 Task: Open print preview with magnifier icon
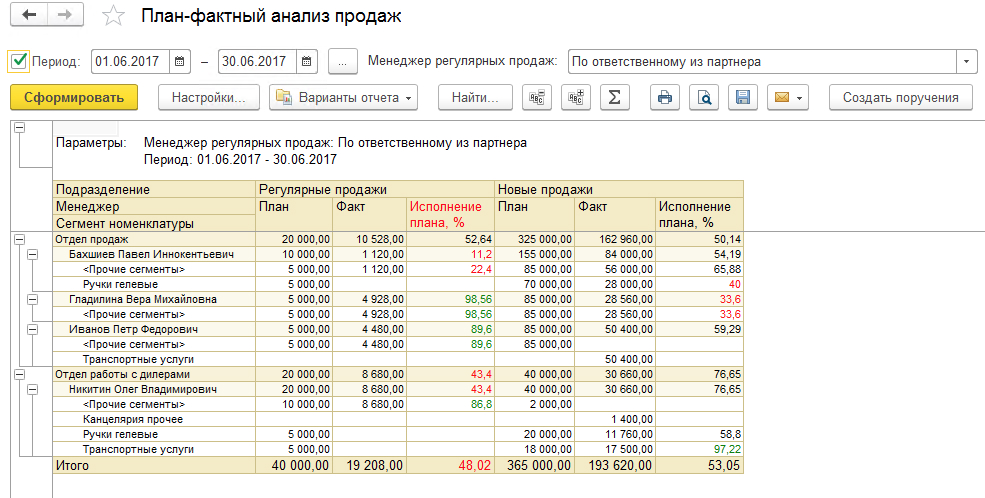(704, 97)
